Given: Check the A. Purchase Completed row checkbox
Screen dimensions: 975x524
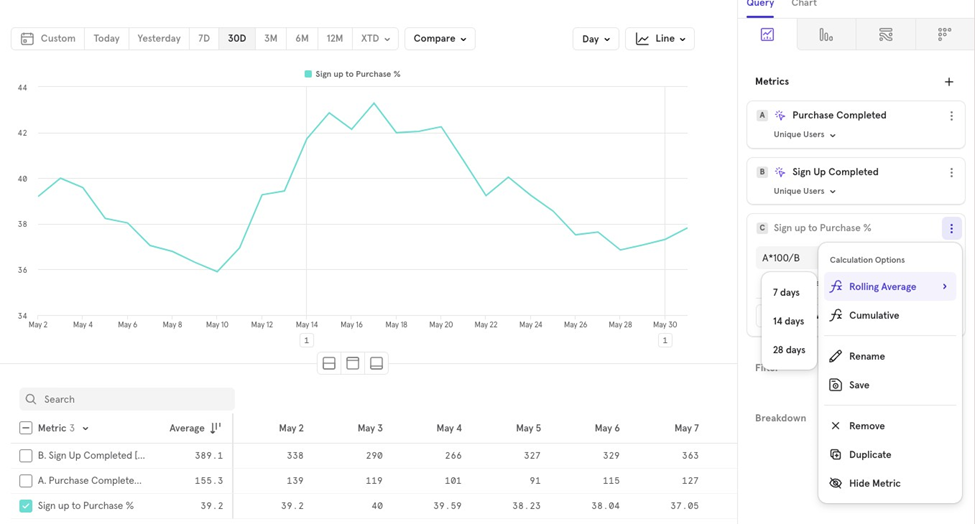Looking at the screenshot, I should coord(26,480).
